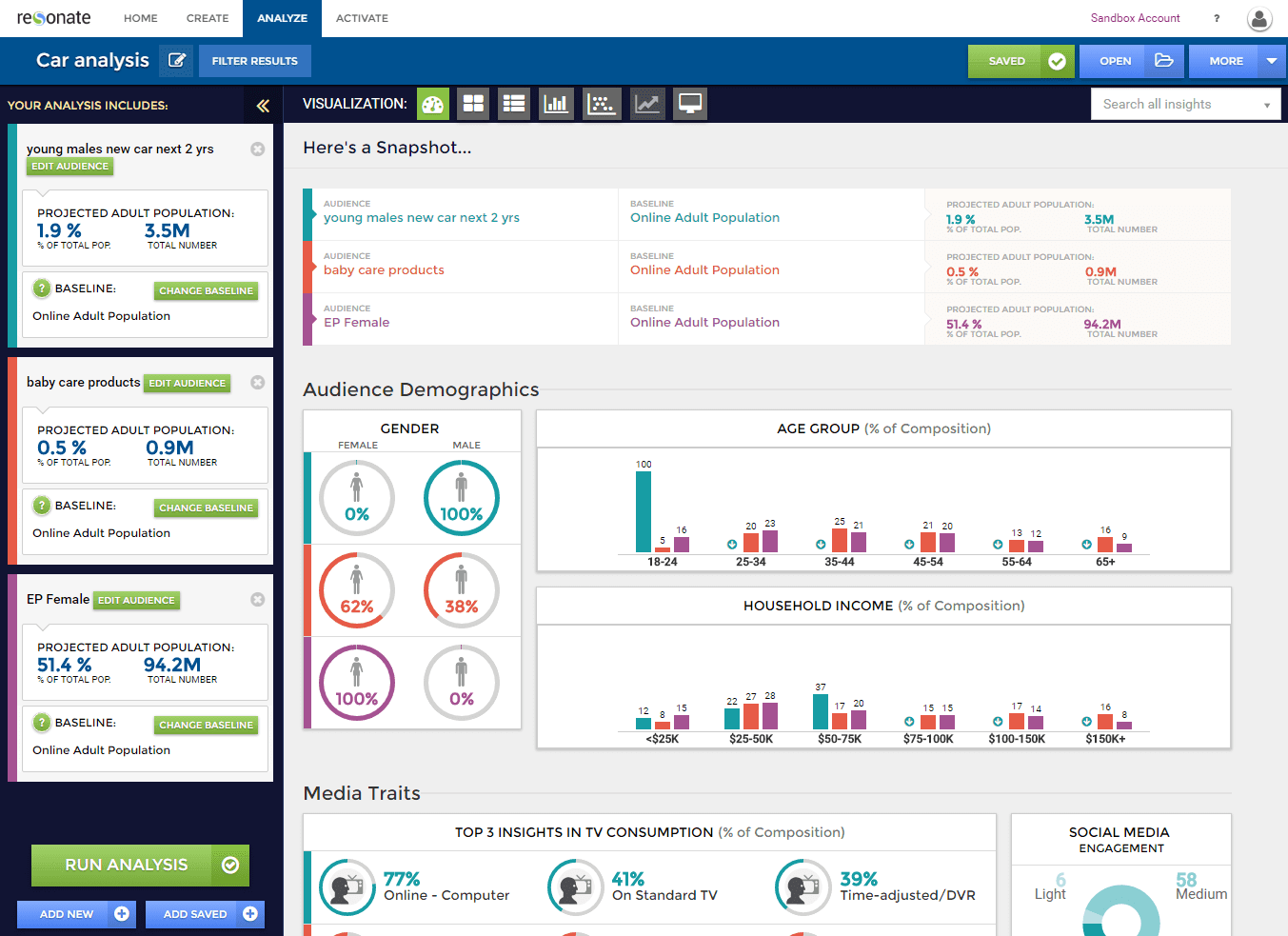Screen dimensions: 1288x936
Task: Switch to the list view visualization
Action: 514,104
